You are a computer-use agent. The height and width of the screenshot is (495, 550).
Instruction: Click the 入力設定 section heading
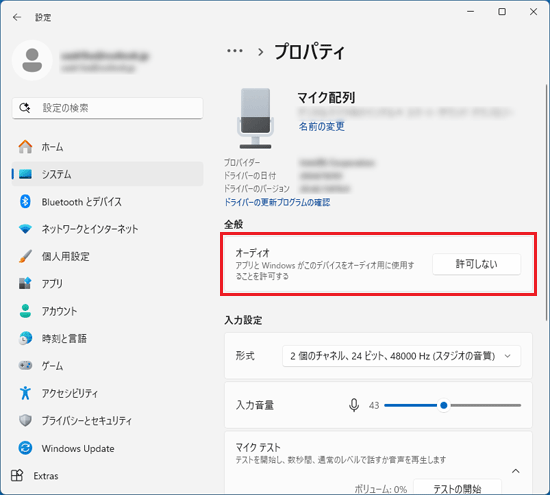[x=243, y=320]
